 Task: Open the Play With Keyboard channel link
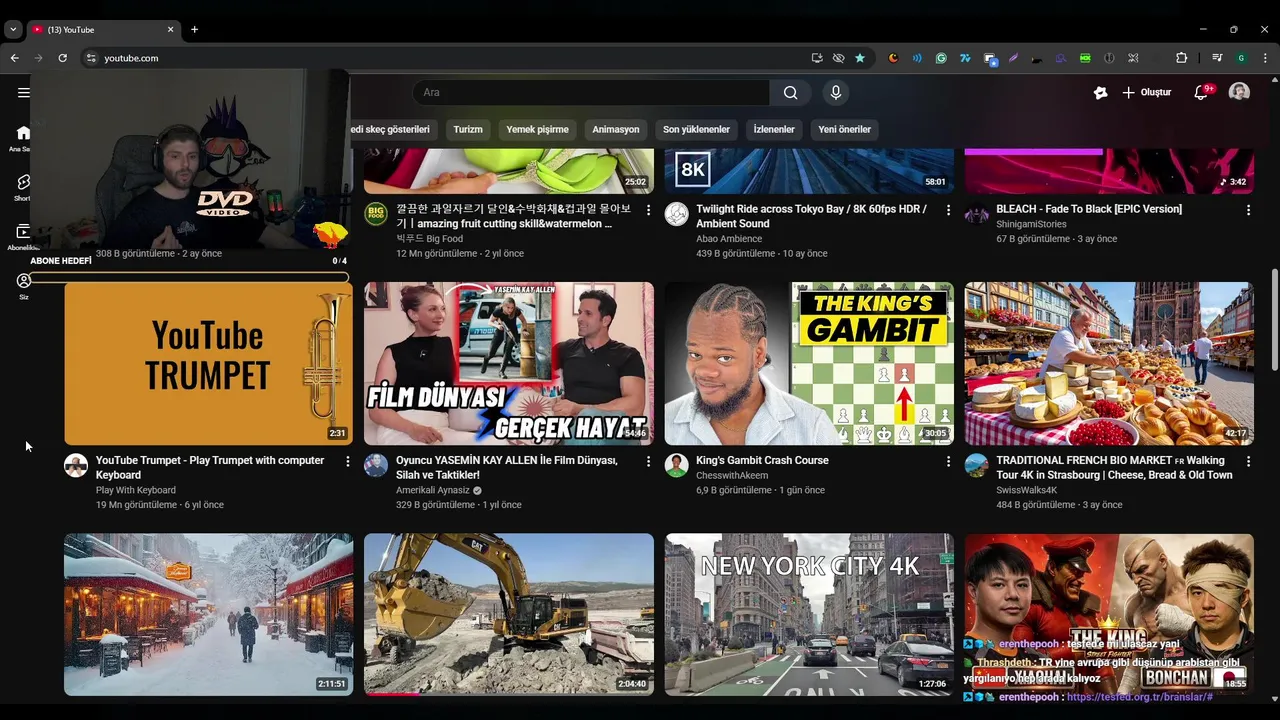(136, 490)
